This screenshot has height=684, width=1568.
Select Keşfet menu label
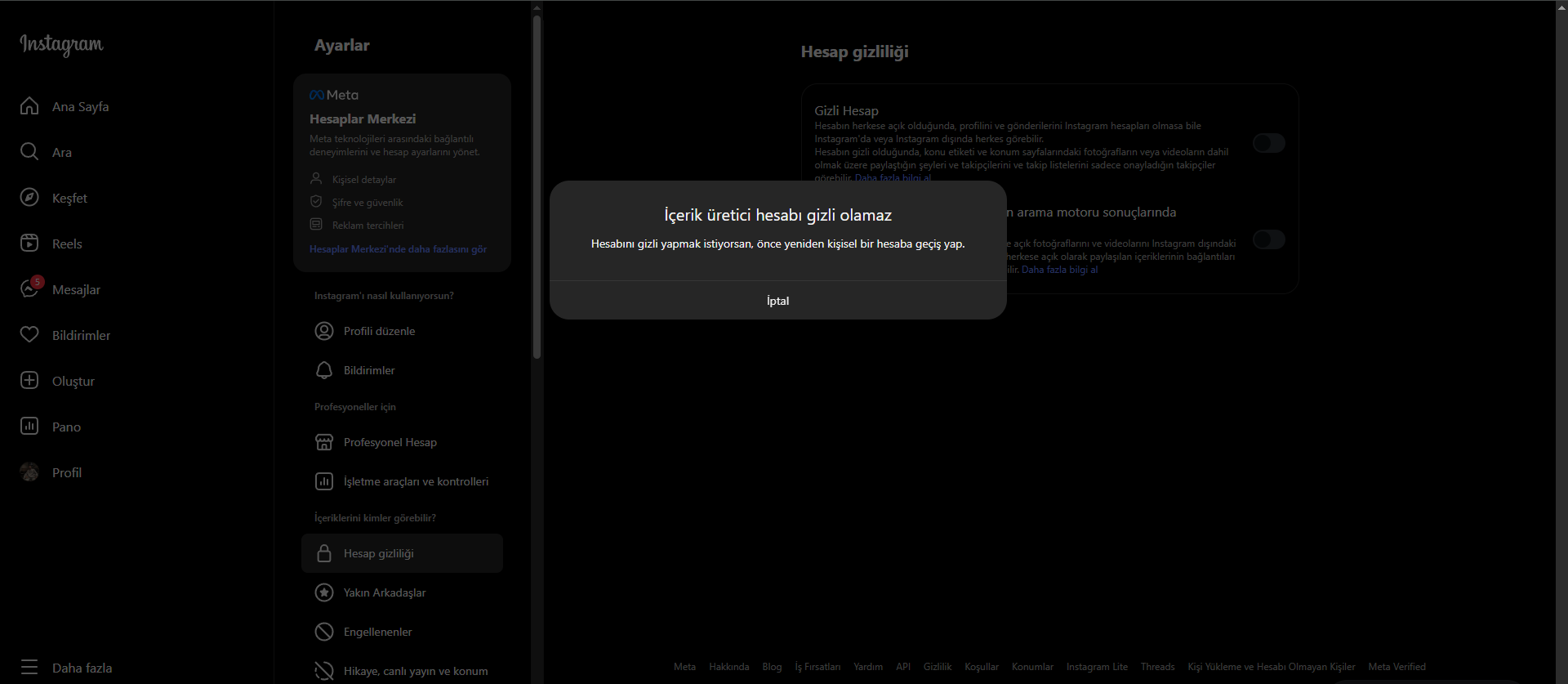pyautogui.click(x=69, y=198)
